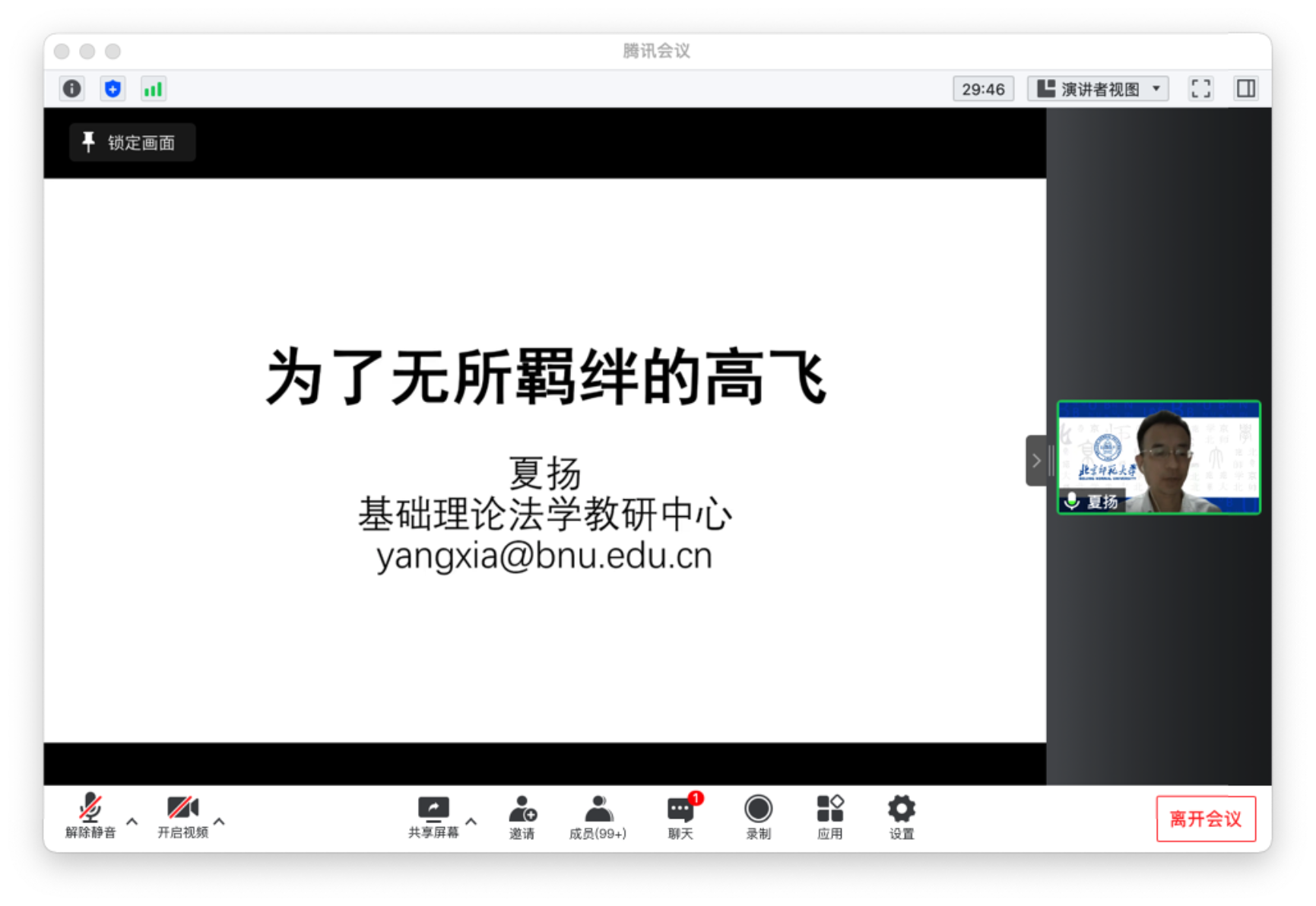The height and width of the screenshot is (906, 1316).
Task: Click Leave Meeting (离开会议) button
Action: pyautogui.click(x=1205, y=819)
